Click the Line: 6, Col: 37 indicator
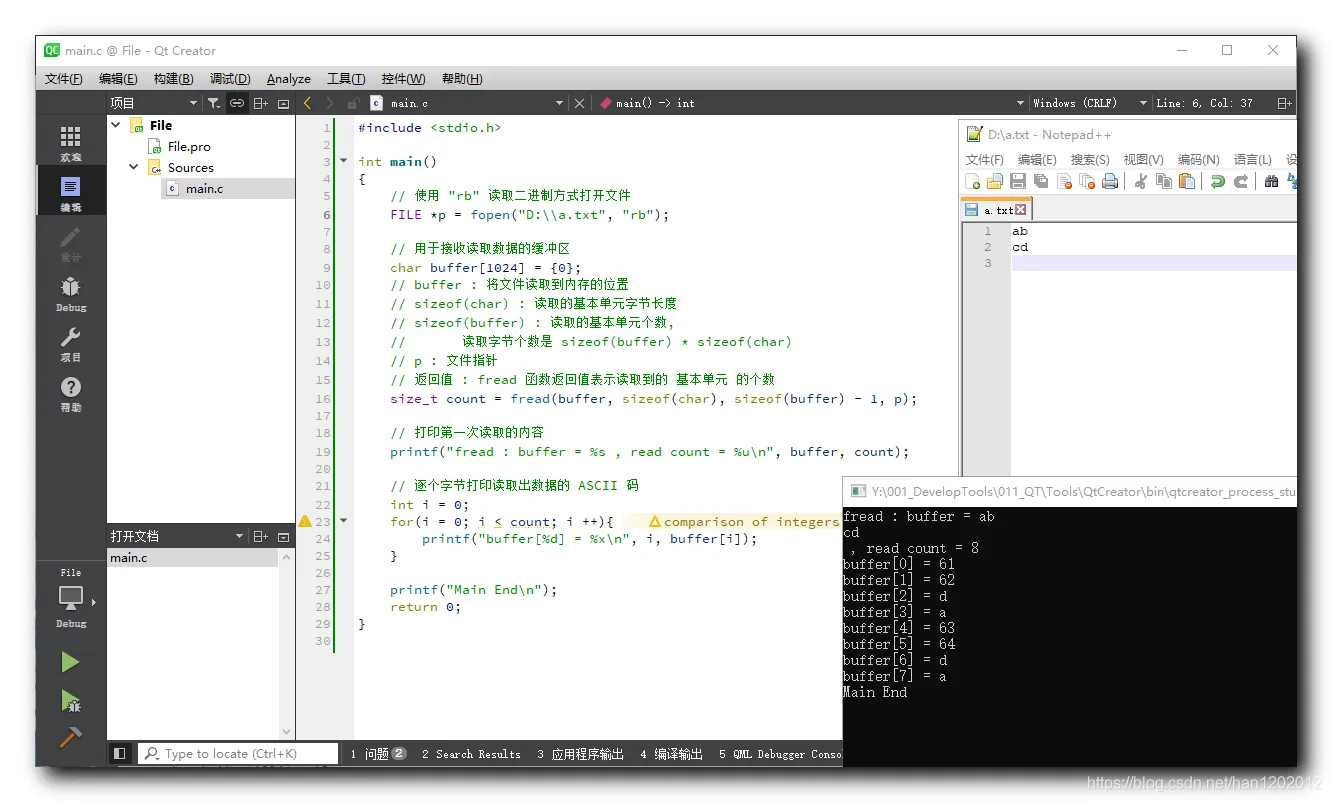 coord(1204,103)
